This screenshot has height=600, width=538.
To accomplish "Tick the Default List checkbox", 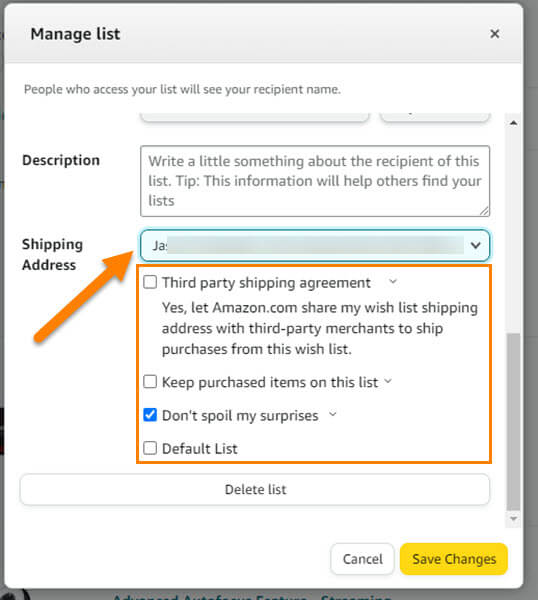I will coord(150,448).
